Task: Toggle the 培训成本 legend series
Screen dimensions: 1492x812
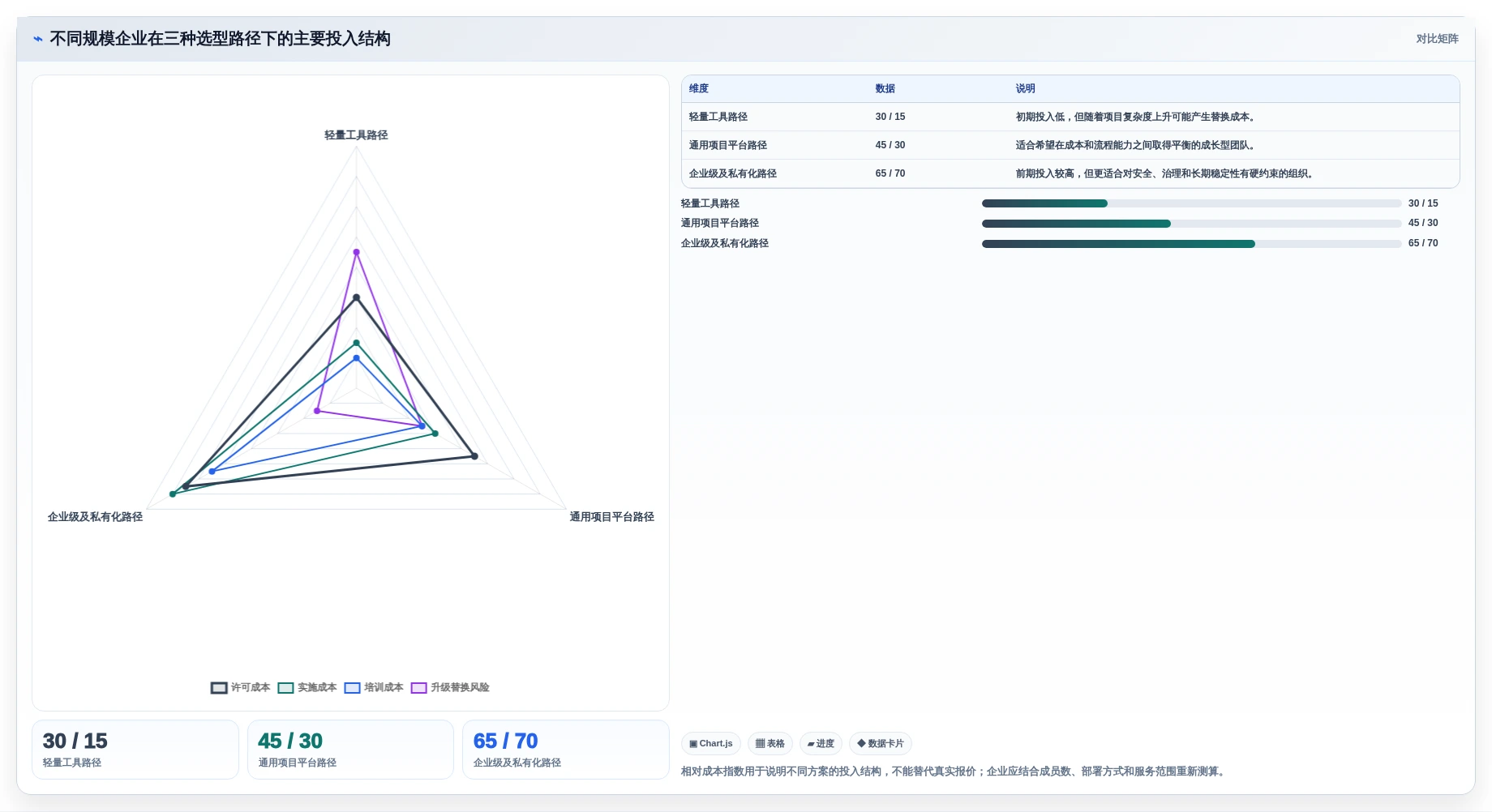Action: (374, 687)
